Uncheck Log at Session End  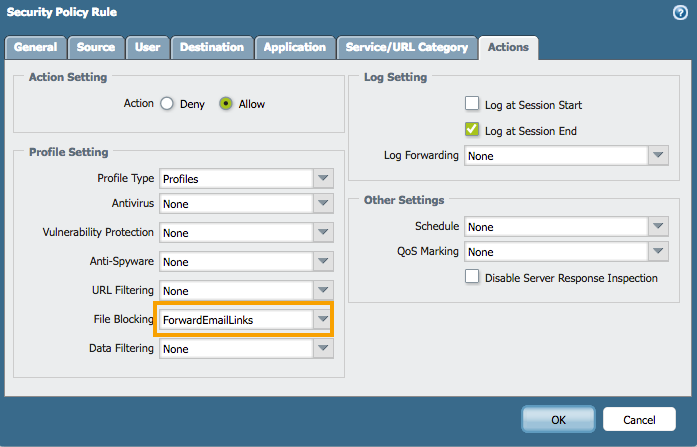coord(472,130)
